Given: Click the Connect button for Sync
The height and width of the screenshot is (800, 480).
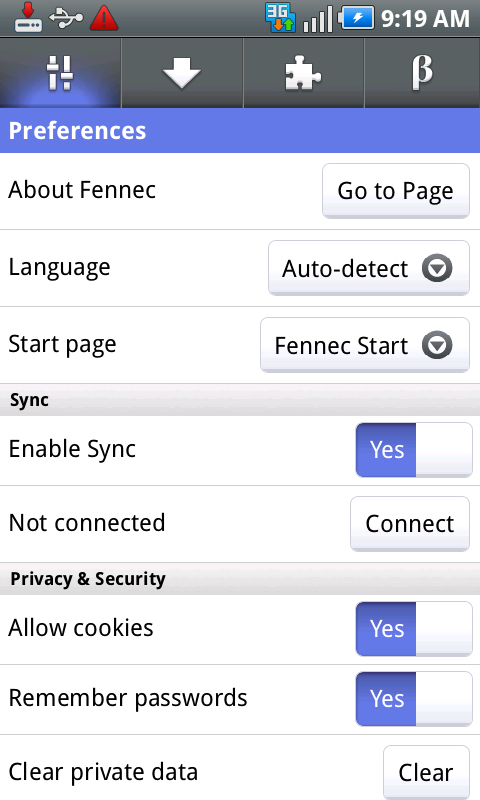Looking at the screenshot, I should point(410,523).
